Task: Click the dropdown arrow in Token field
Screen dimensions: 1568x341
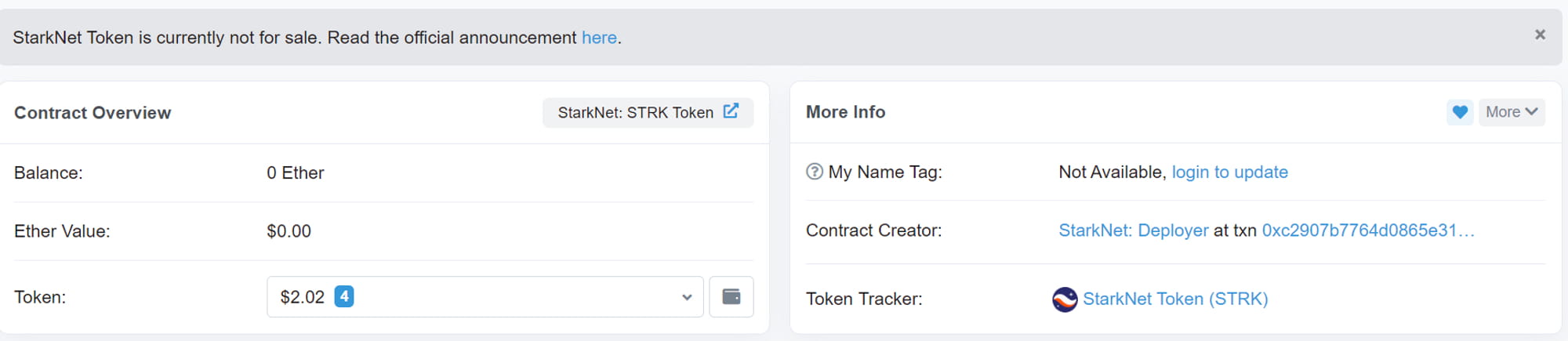Action: [x=687, y=297]
